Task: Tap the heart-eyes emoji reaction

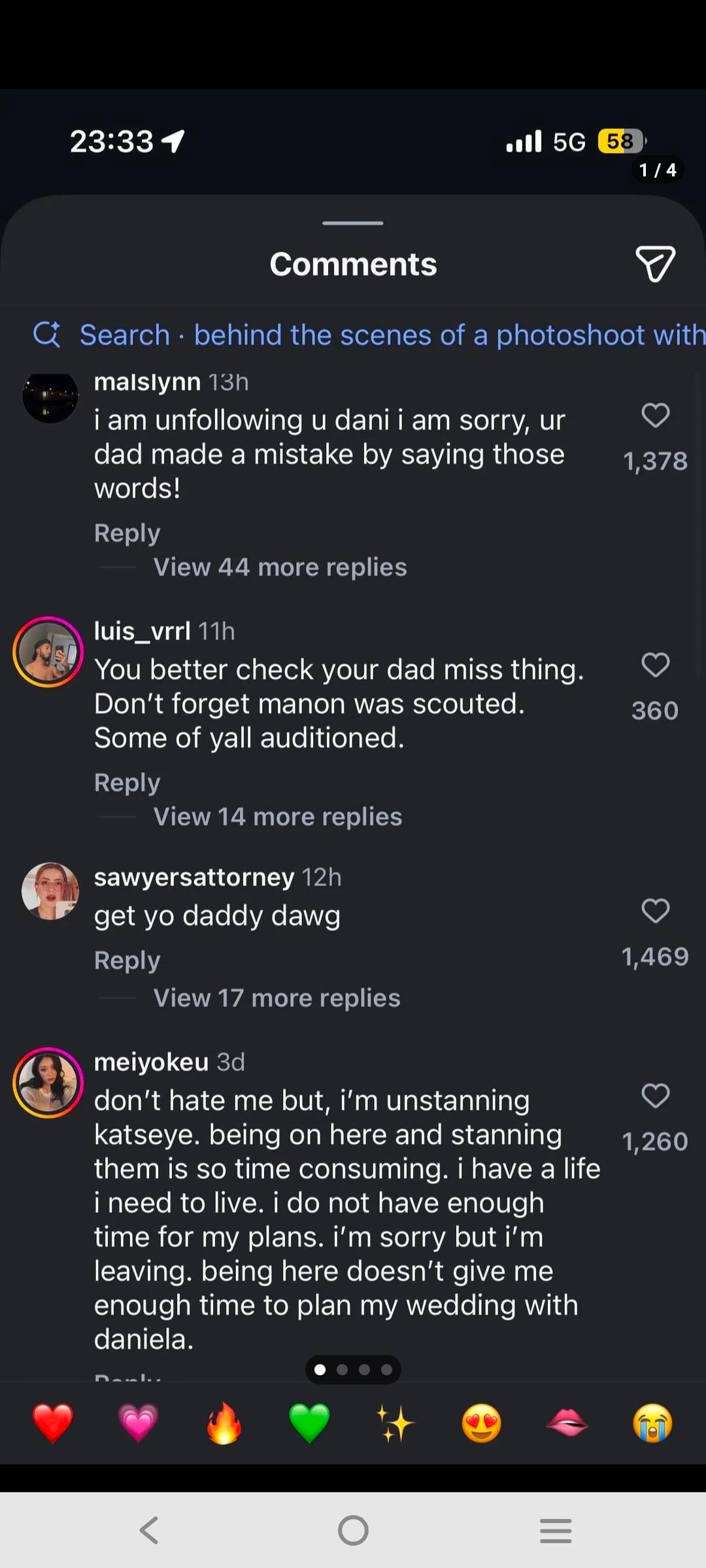Action: tap(481, 1422)
